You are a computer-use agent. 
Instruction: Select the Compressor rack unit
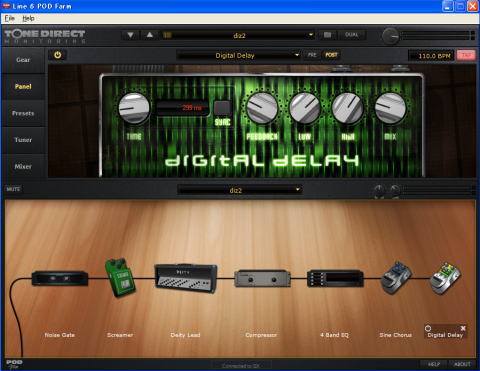click(x=262, y=279)
